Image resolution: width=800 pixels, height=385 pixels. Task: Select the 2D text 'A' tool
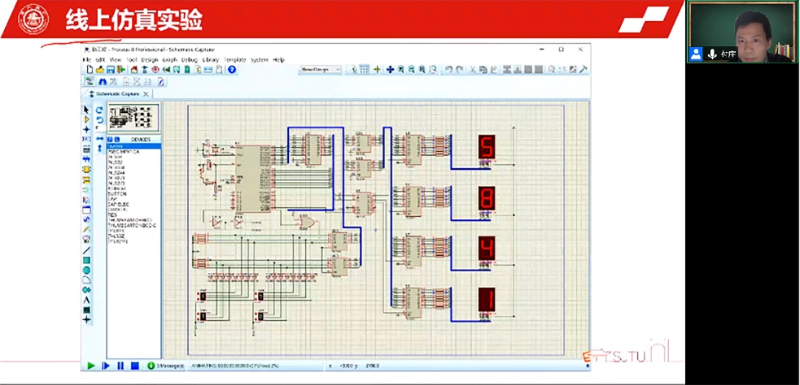[x=86, y=300]
